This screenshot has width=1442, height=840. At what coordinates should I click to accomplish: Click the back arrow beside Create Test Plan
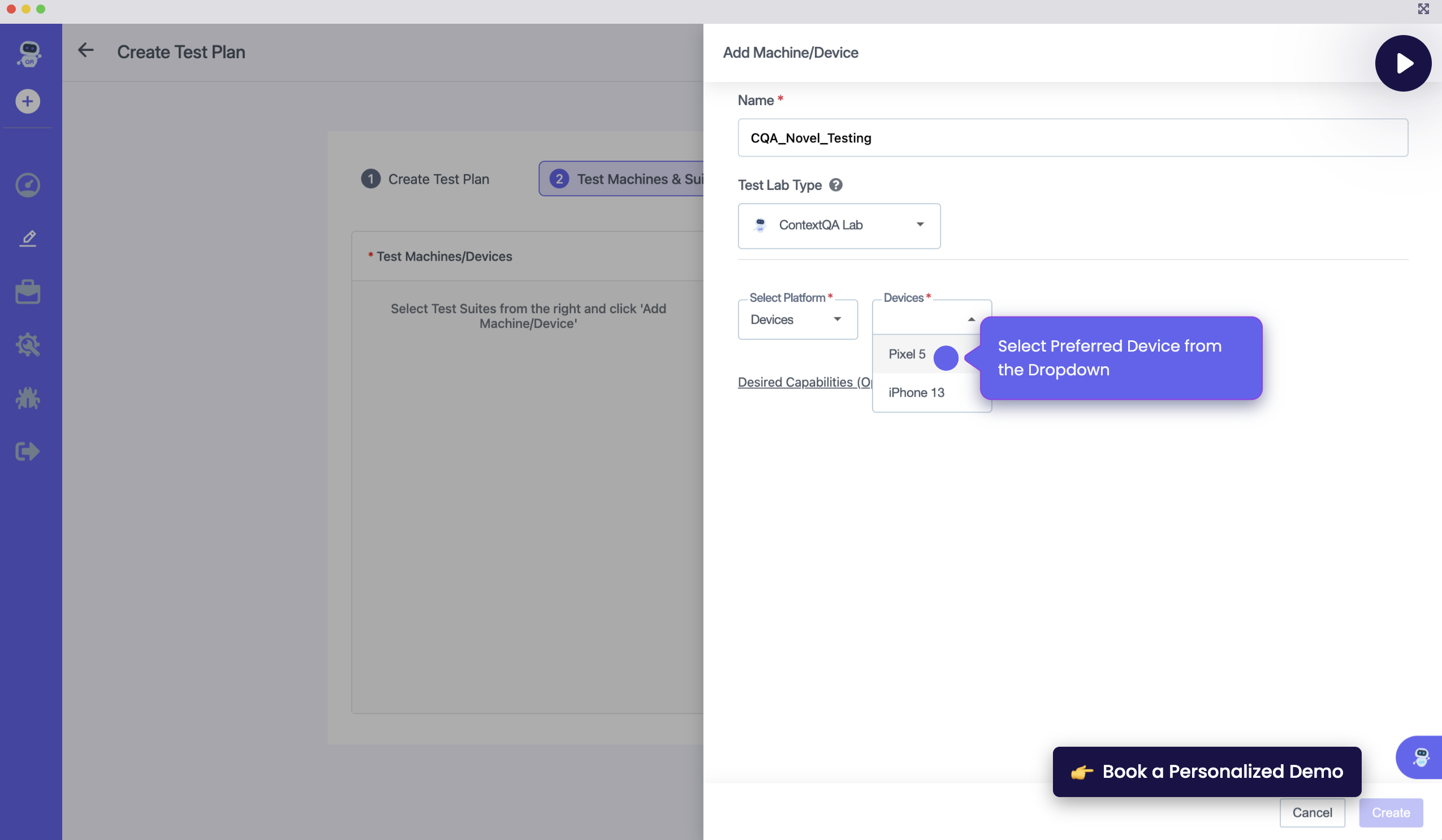86,50
